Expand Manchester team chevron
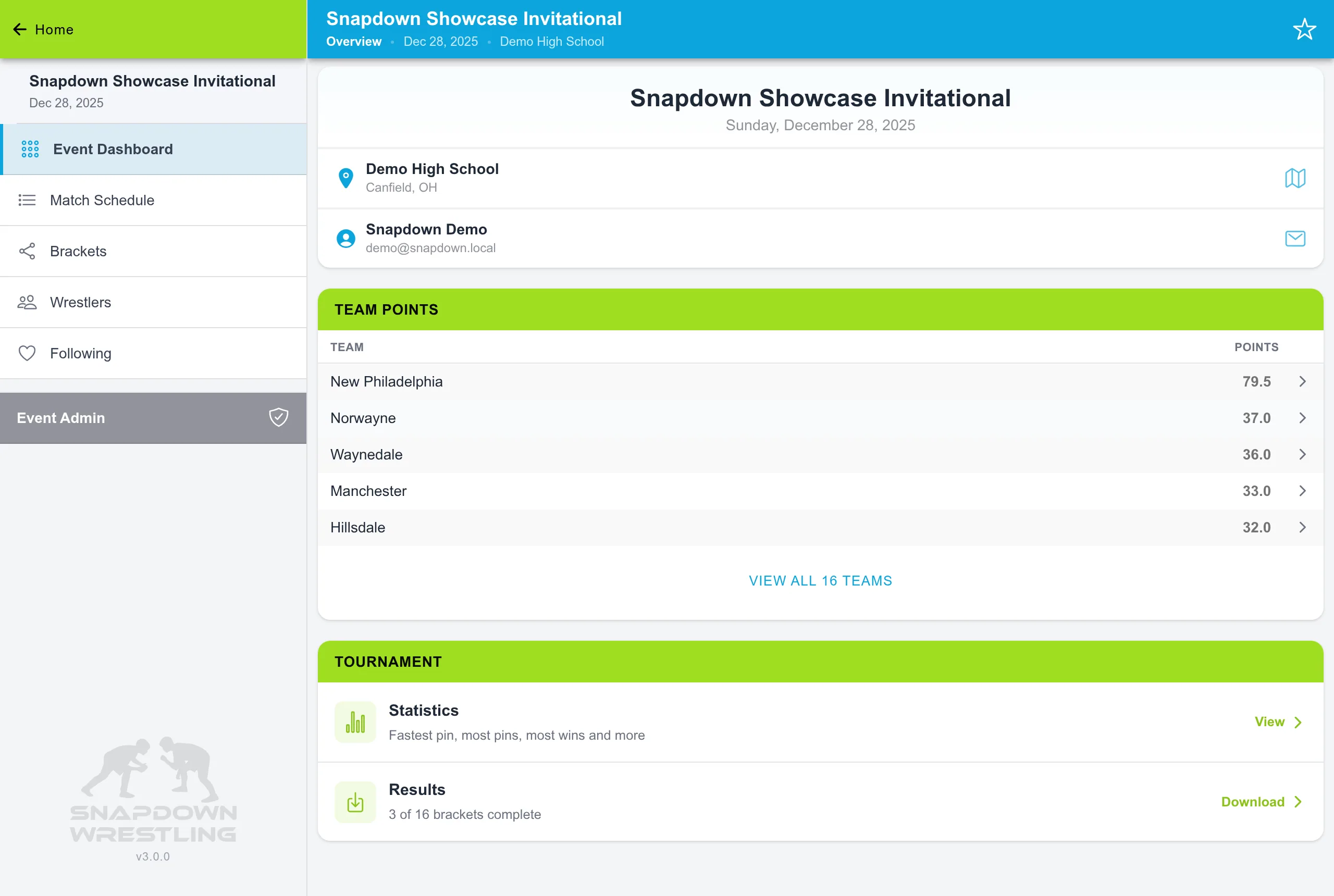 (1302, 491)
